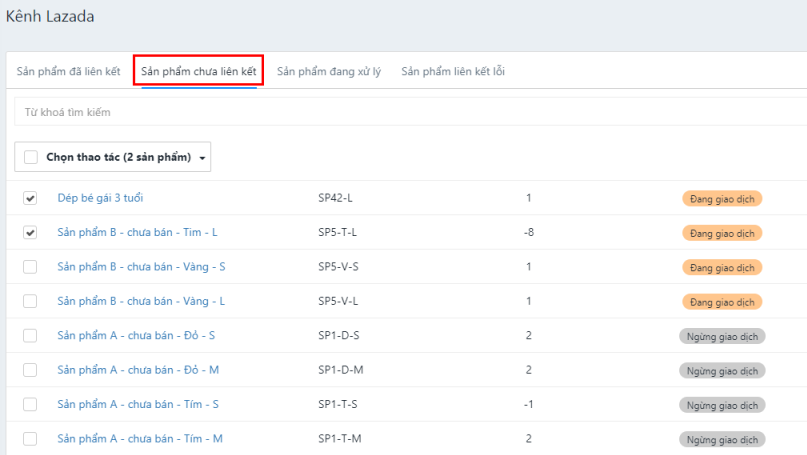Open 'Sản phẩm A - chưa bán - Đỏ - S' link
807x455 pixels.
click(136, 336)
